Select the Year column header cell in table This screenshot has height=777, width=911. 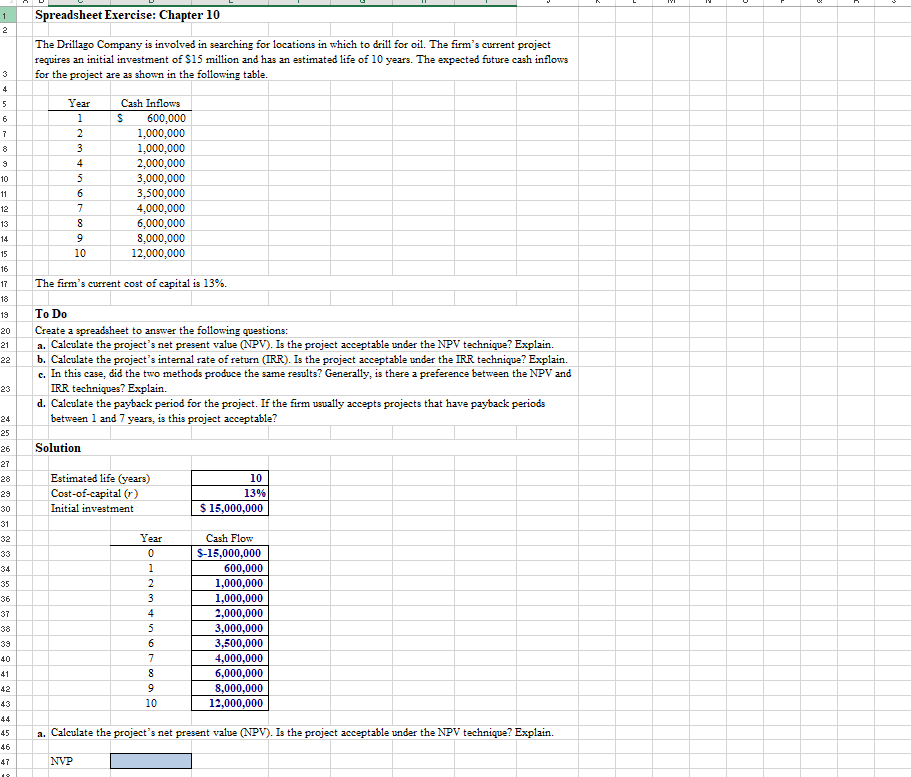79,103
